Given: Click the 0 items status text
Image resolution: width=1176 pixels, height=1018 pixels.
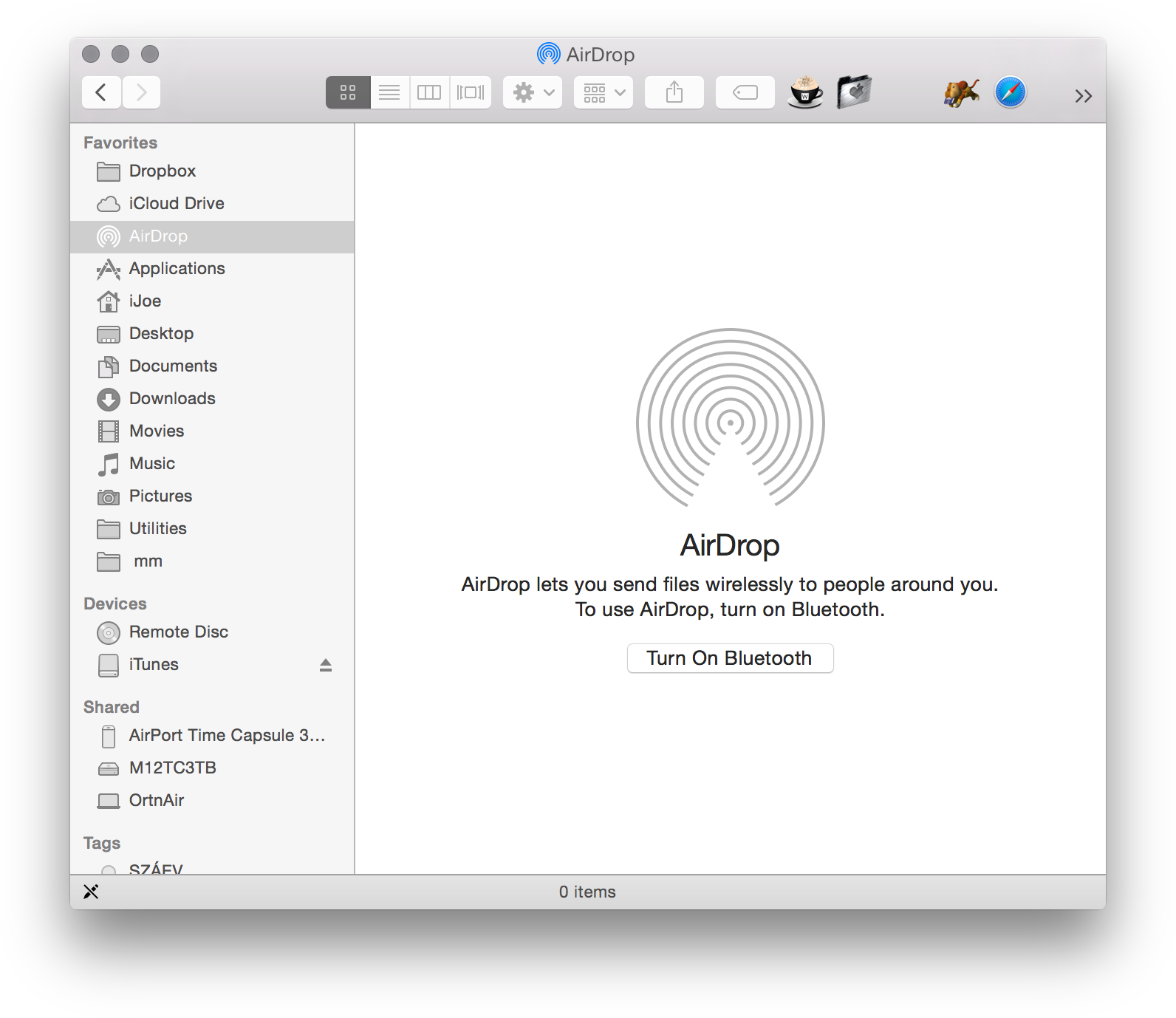Looking at the screenshot, I should 587,892.
